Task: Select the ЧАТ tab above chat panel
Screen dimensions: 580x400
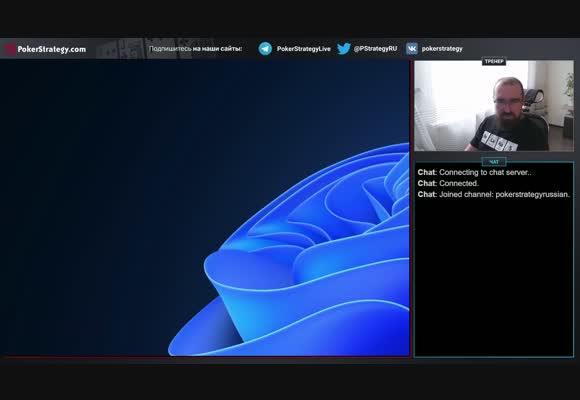Action: (494, 162)
